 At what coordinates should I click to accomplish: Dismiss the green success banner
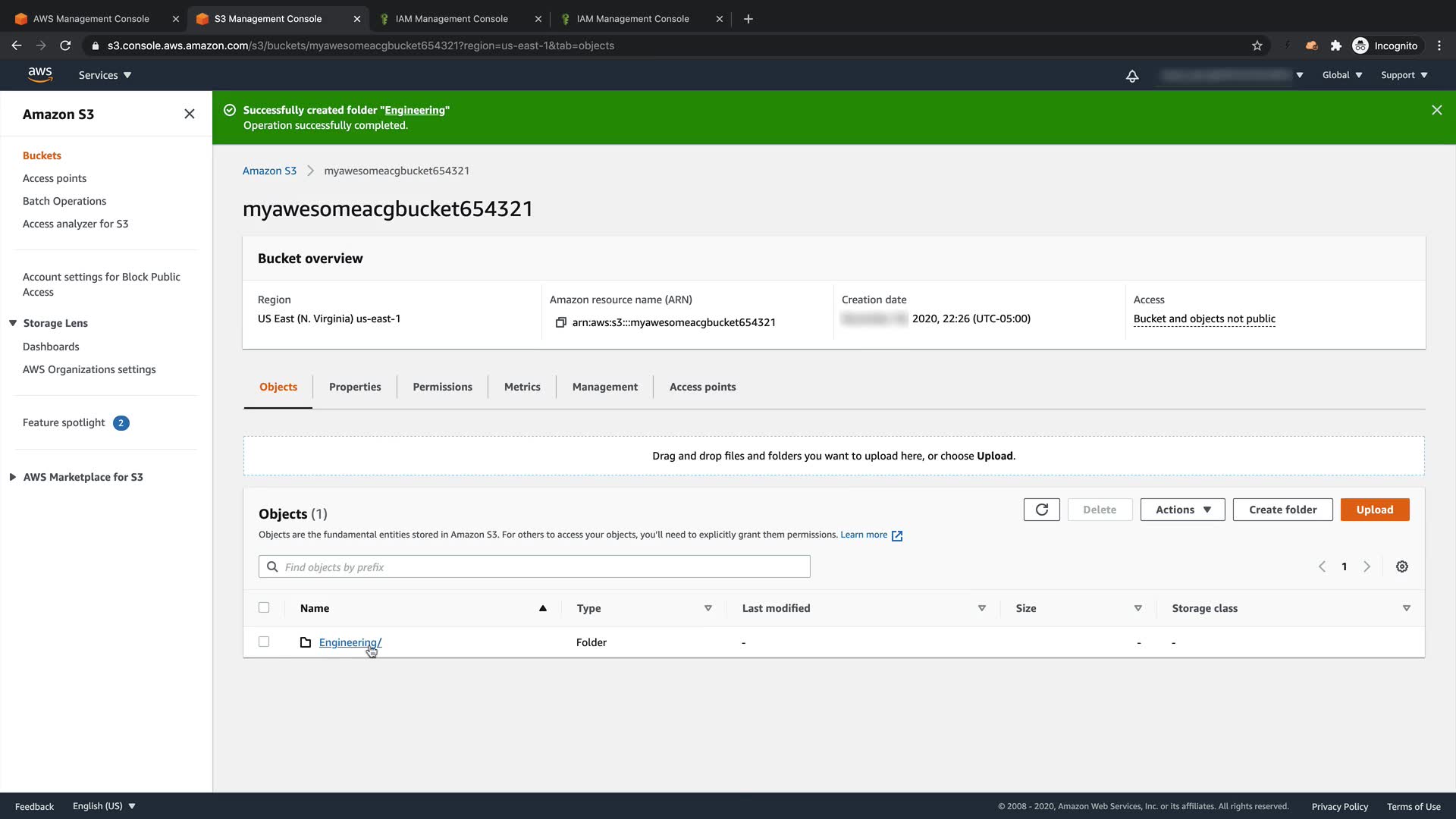point(1436,110)
